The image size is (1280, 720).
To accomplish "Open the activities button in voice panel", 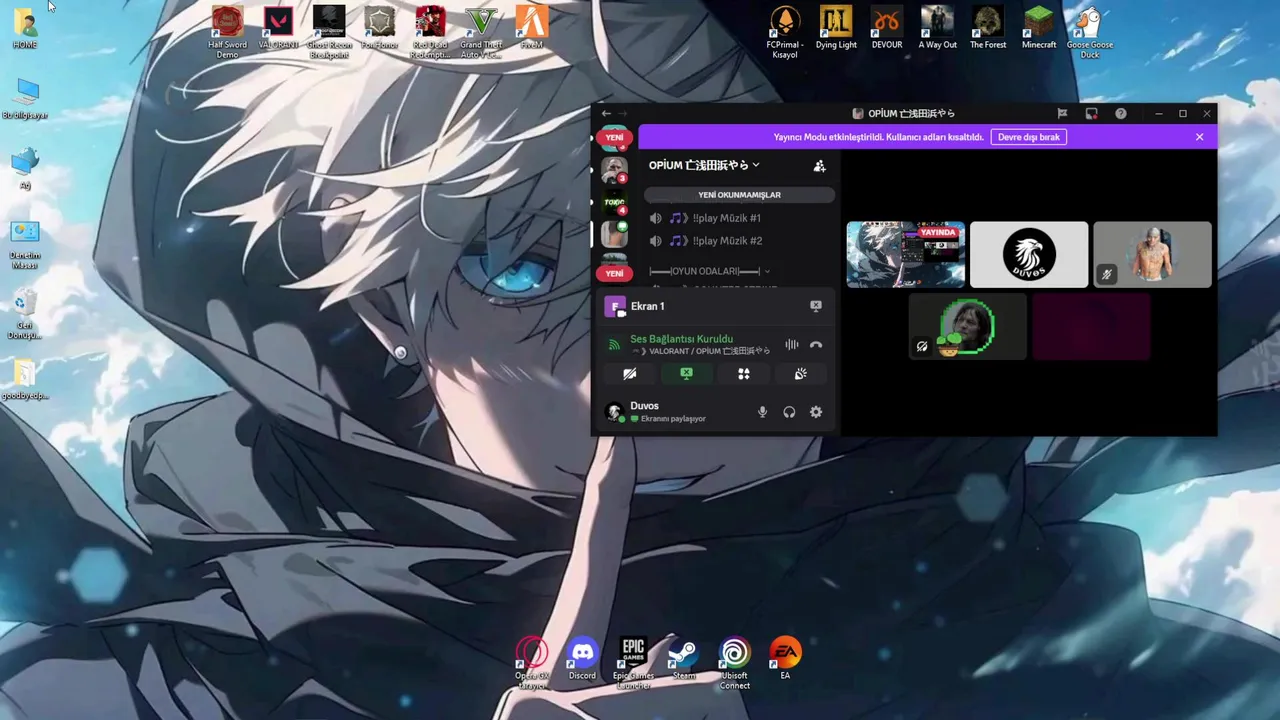I will coord(744,374).
